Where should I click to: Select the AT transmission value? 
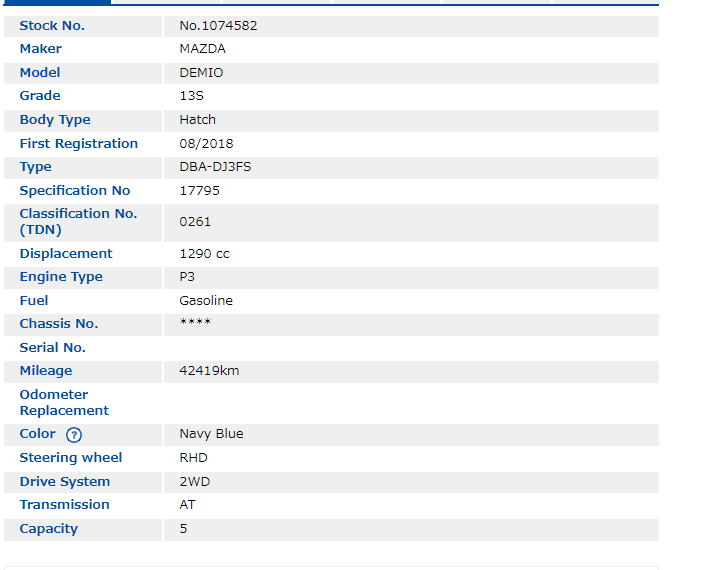(x=187, y=505)
